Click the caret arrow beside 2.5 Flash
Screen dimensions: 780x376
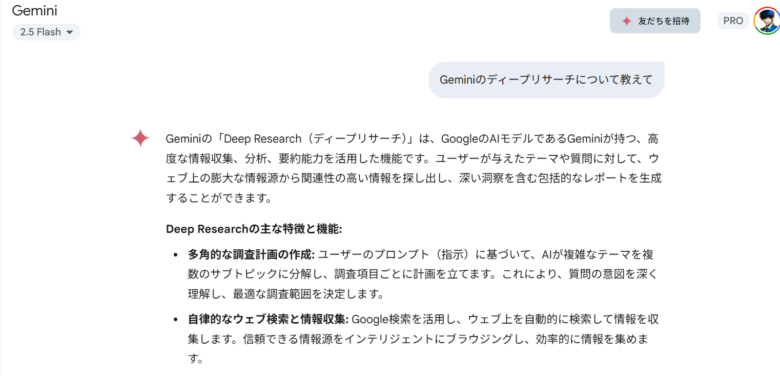point(69,32)
